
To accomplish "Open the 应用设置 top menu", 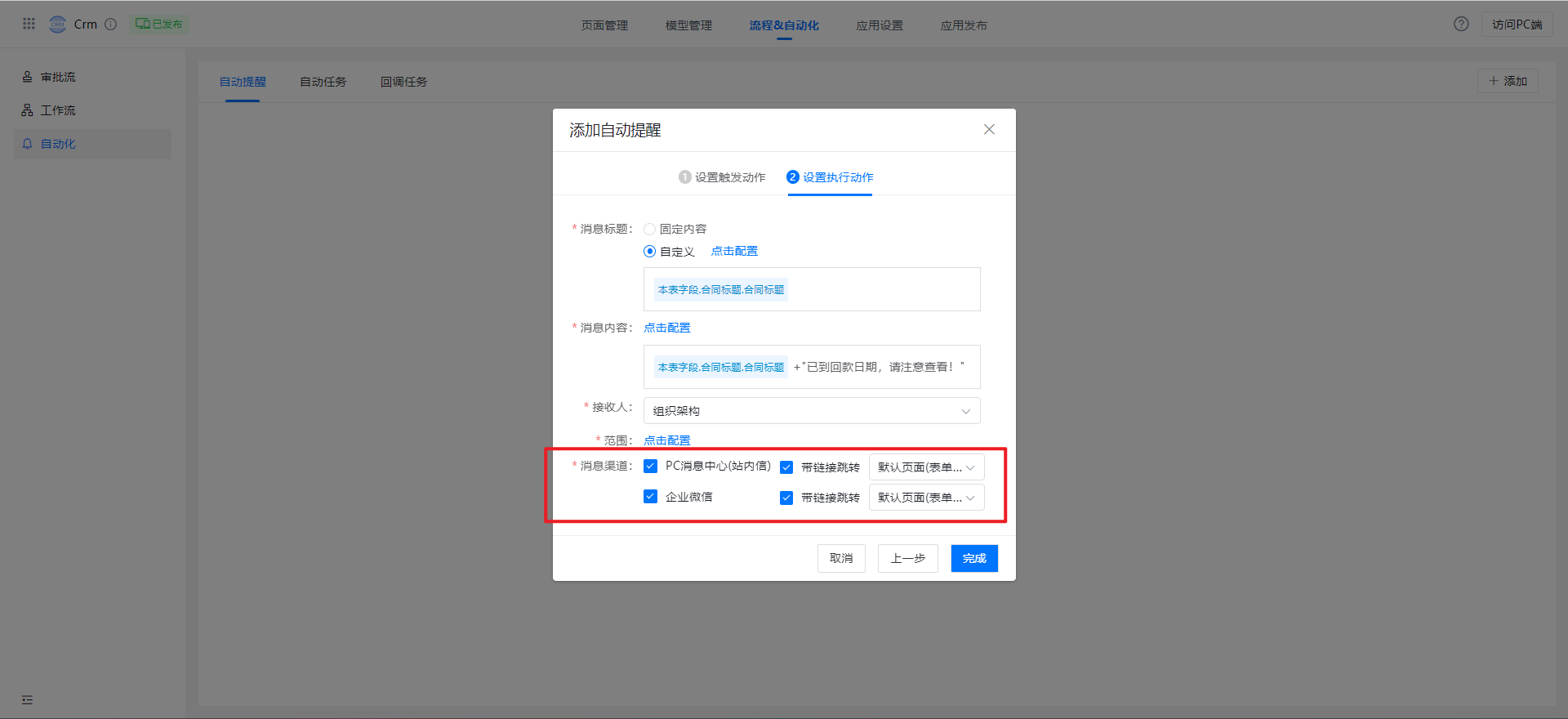I will (x=880, y=25).
